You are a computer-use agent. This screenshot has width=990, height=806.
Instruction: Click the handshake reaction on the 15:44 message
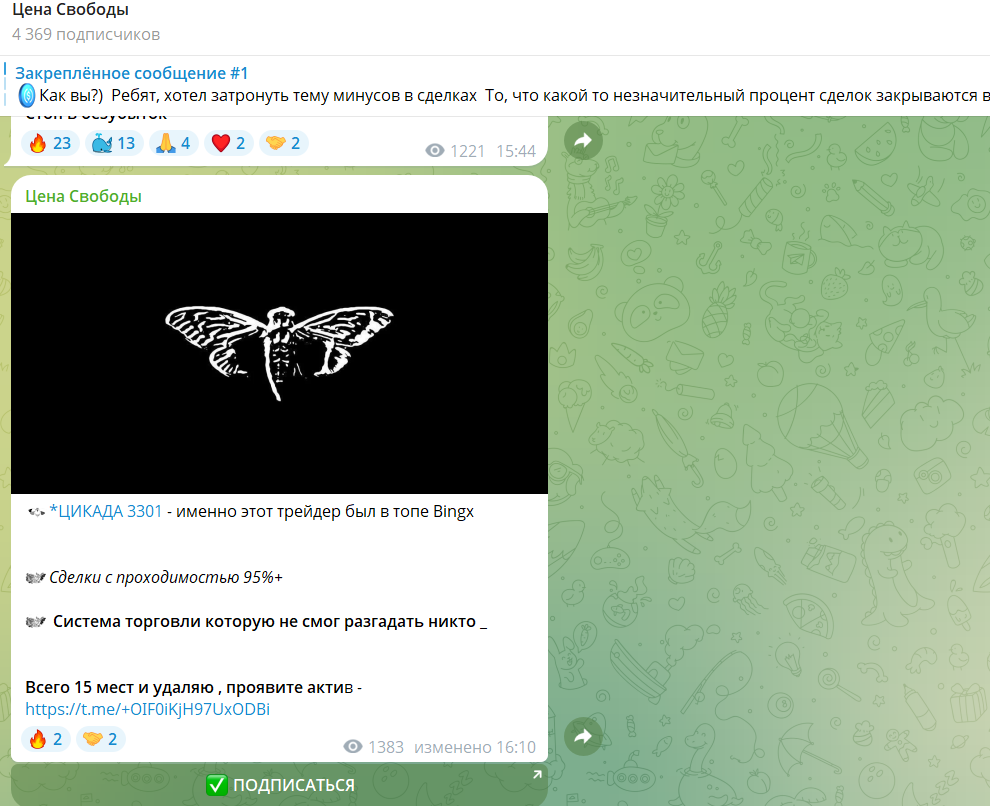click(x=283, y=143)
